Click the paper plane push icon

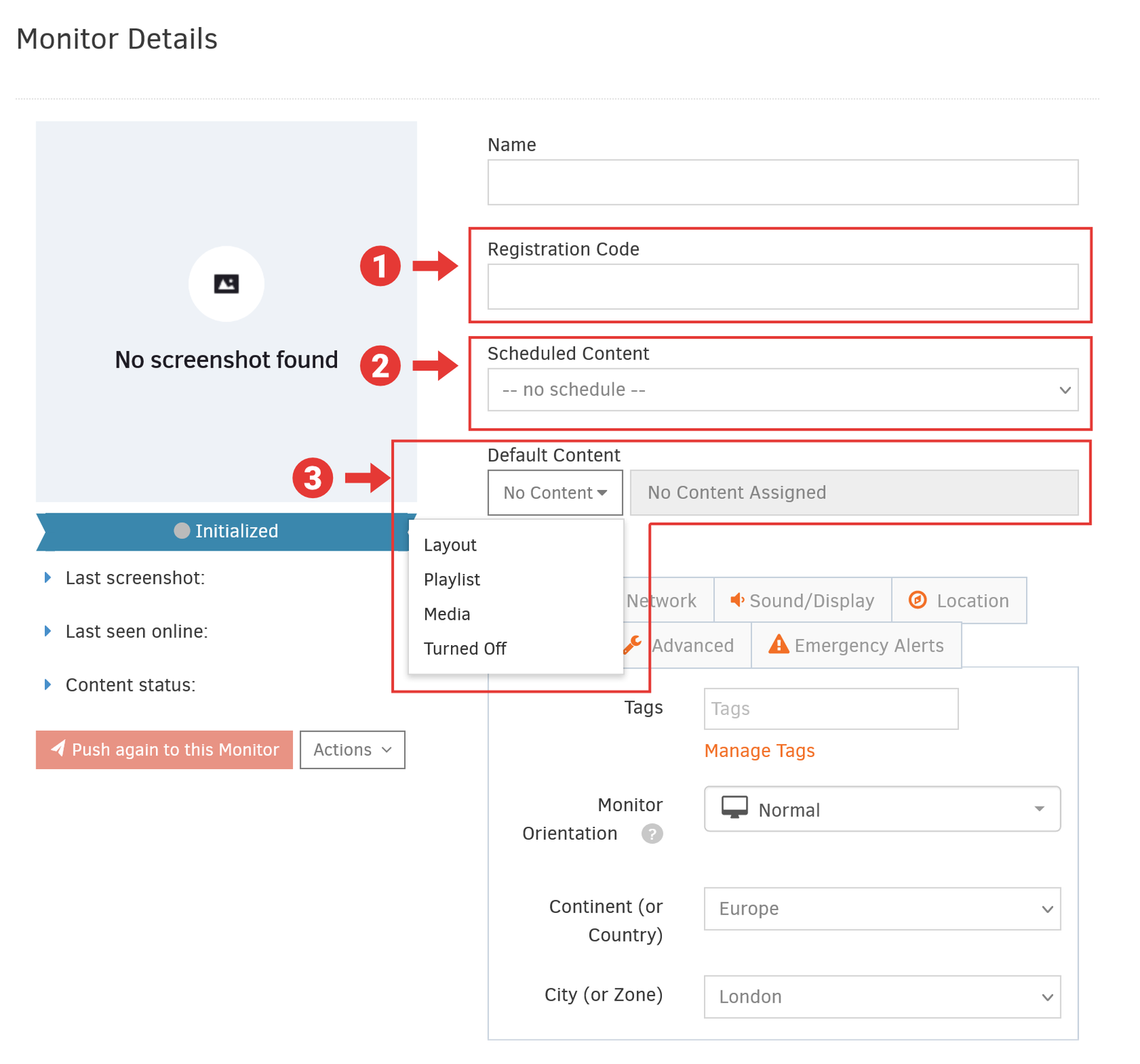point(58,749)
